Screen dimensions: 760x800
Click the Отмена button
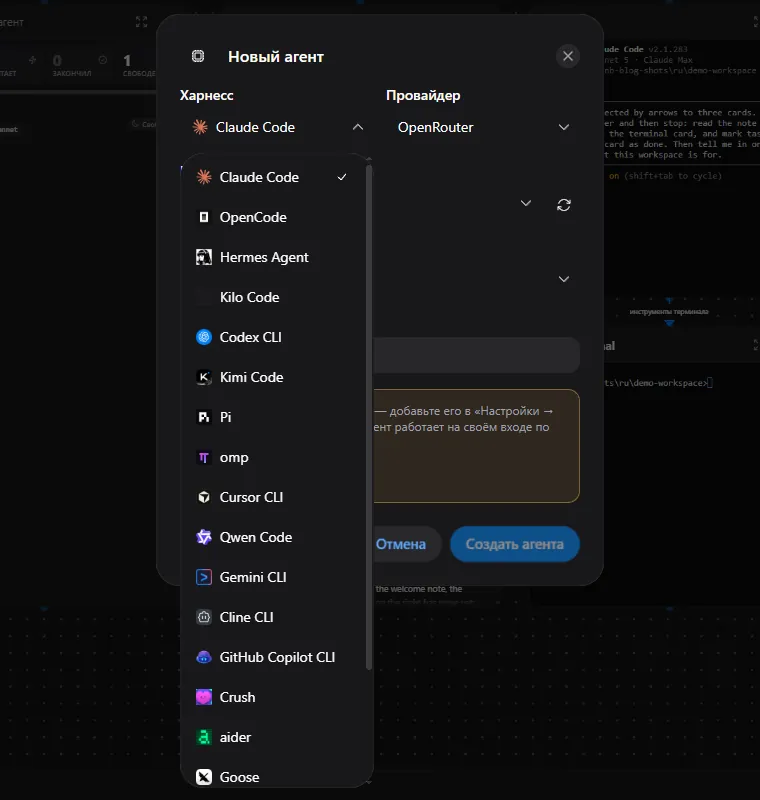coord(401,544)
